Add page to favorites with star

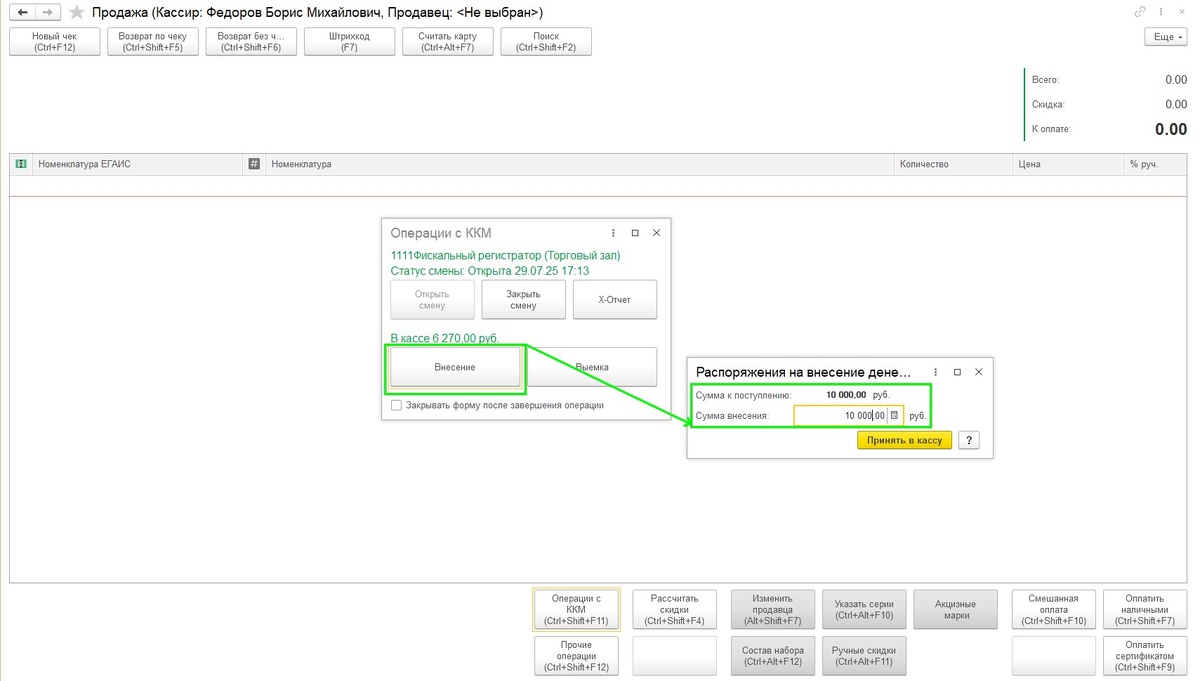[x=76, y=12]
